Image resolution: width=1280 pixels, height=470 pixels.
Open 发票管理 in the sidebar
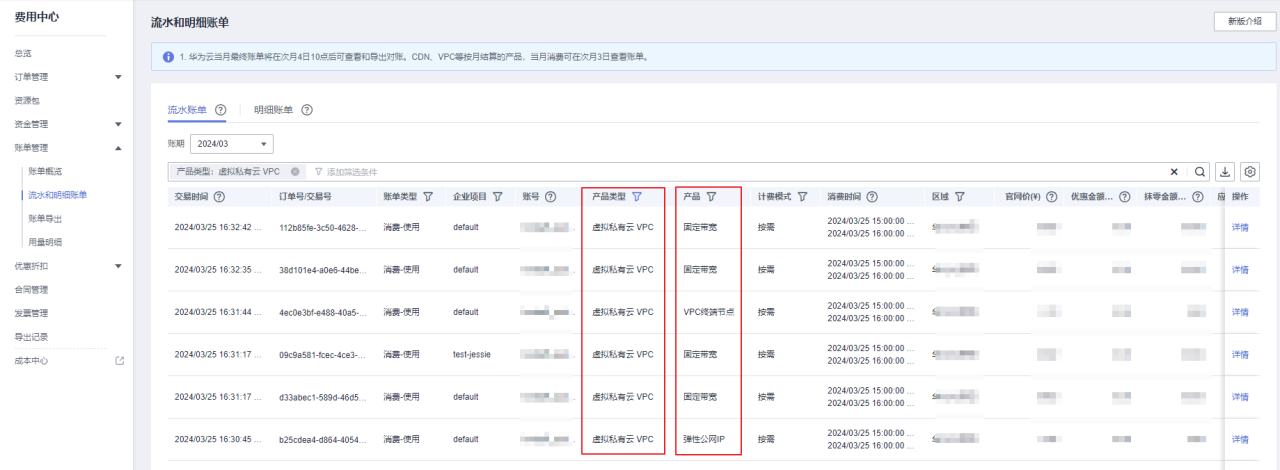click(x=31, y=313)
